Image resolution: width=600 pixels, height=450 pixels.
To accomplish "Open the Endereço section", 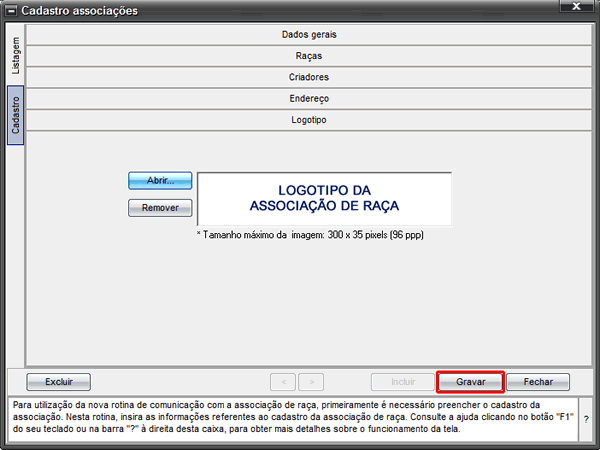I will (309, 99).
